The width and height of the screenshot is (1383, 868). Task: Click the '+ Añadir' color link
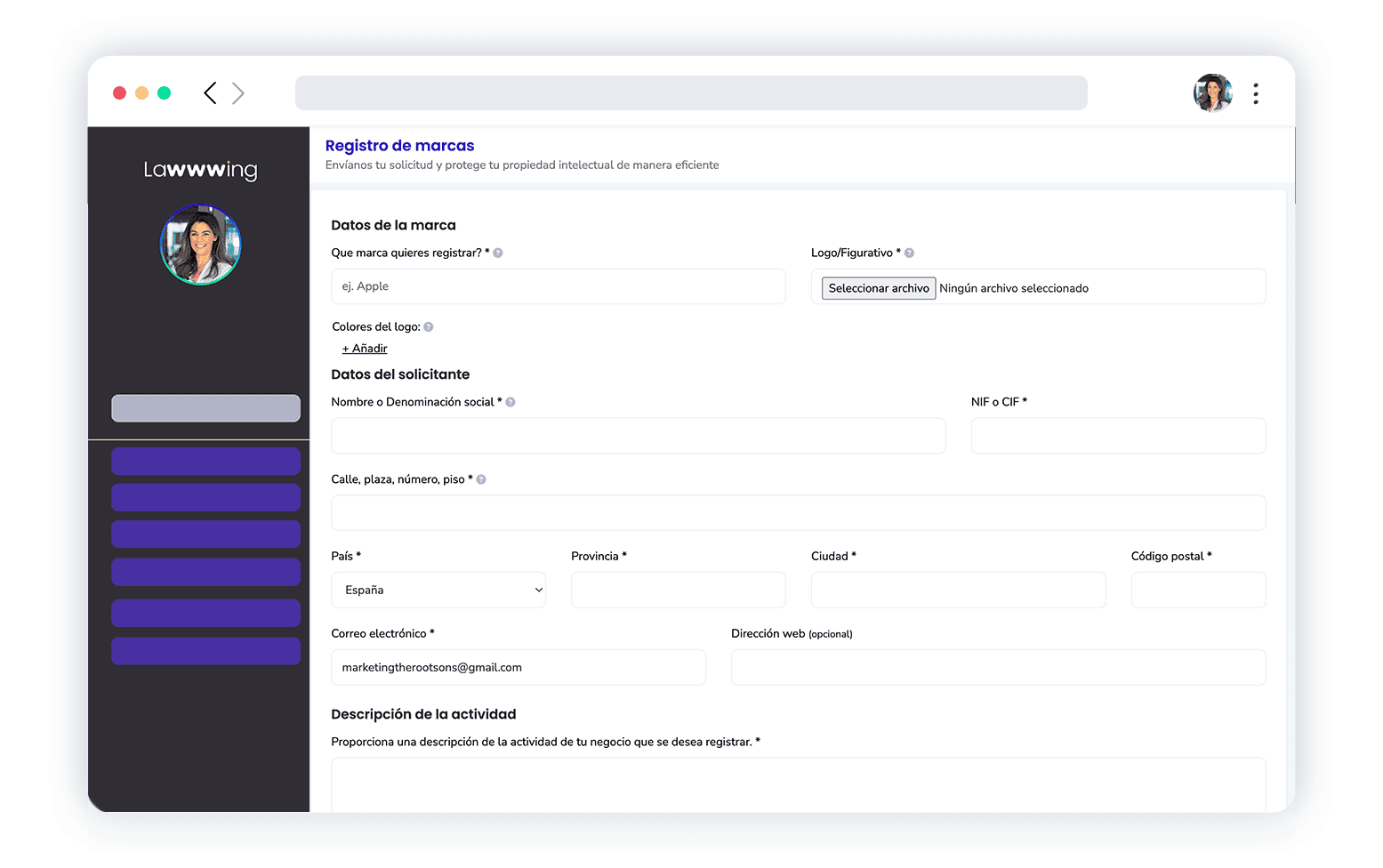[365, 349]
